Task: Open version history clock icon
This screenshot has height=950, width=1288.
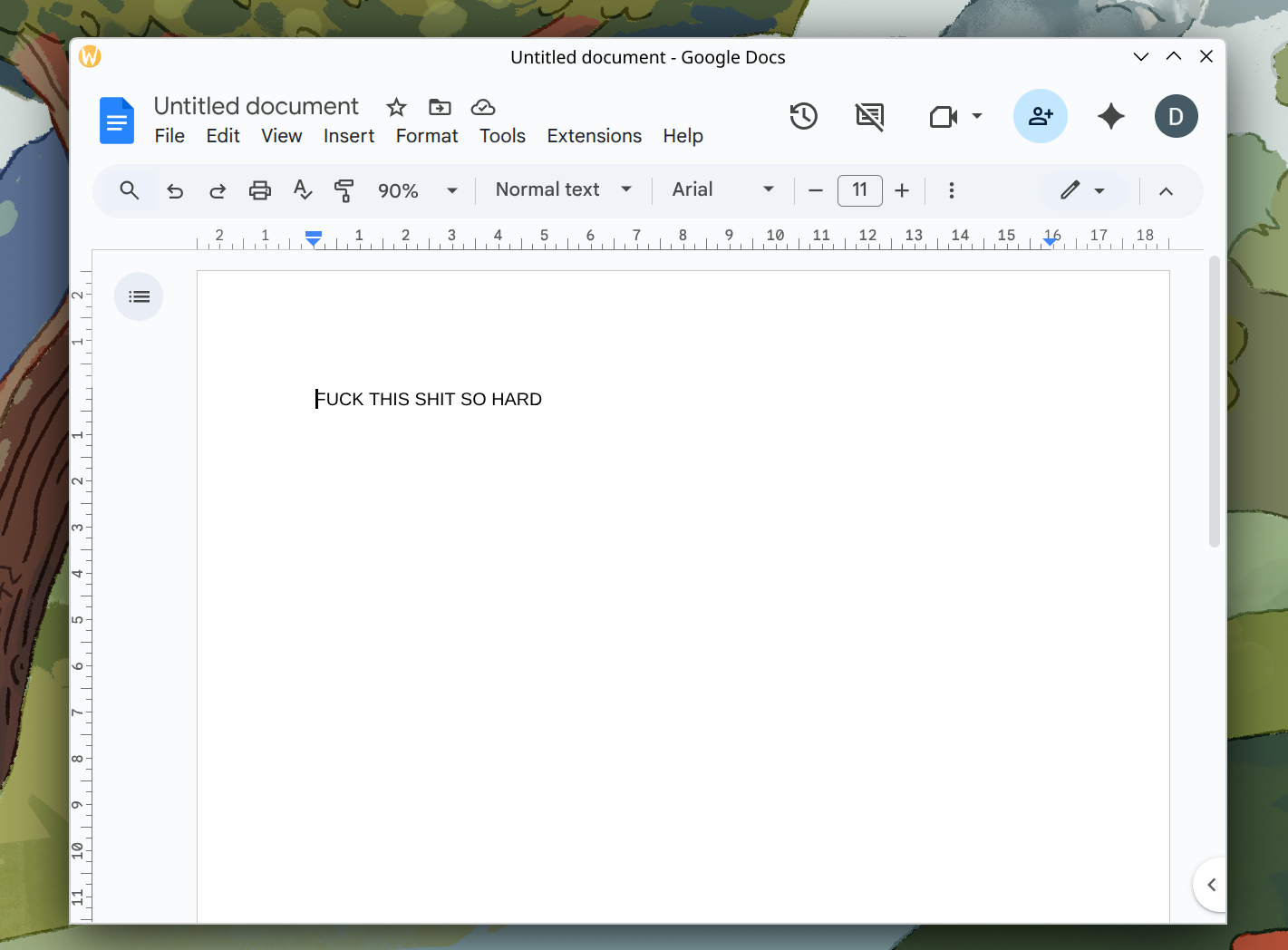Action: [803, 116]
